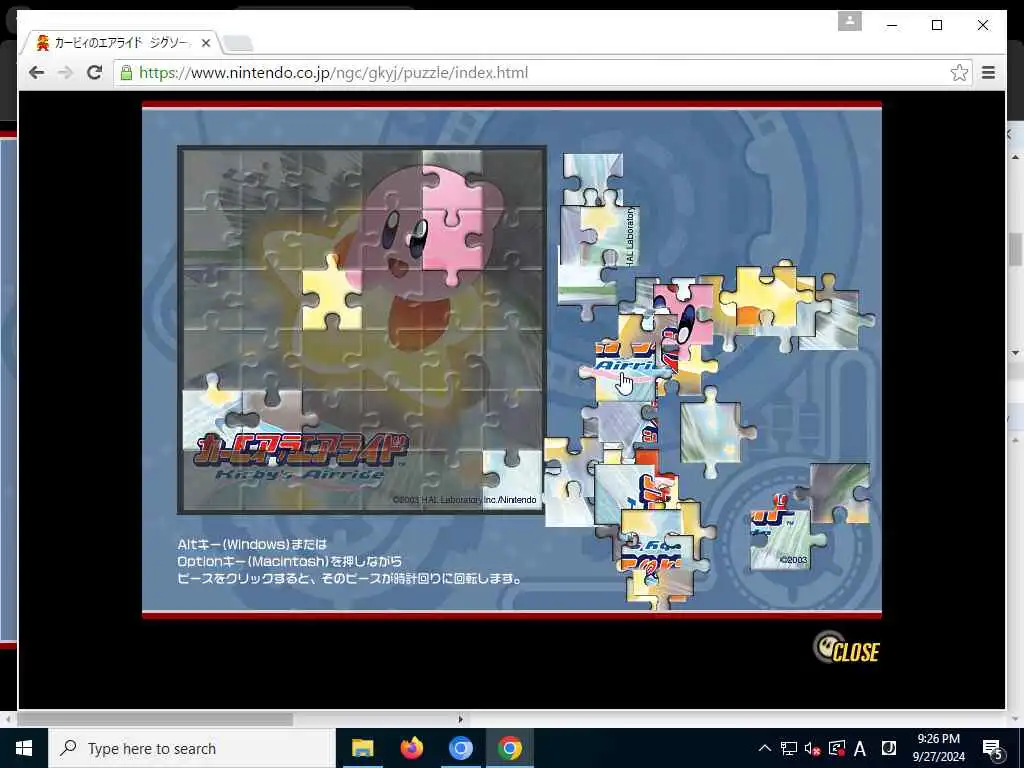The image size is (1024, 768).
Task: Open the Windows Start menu
Action: [24, 748]
